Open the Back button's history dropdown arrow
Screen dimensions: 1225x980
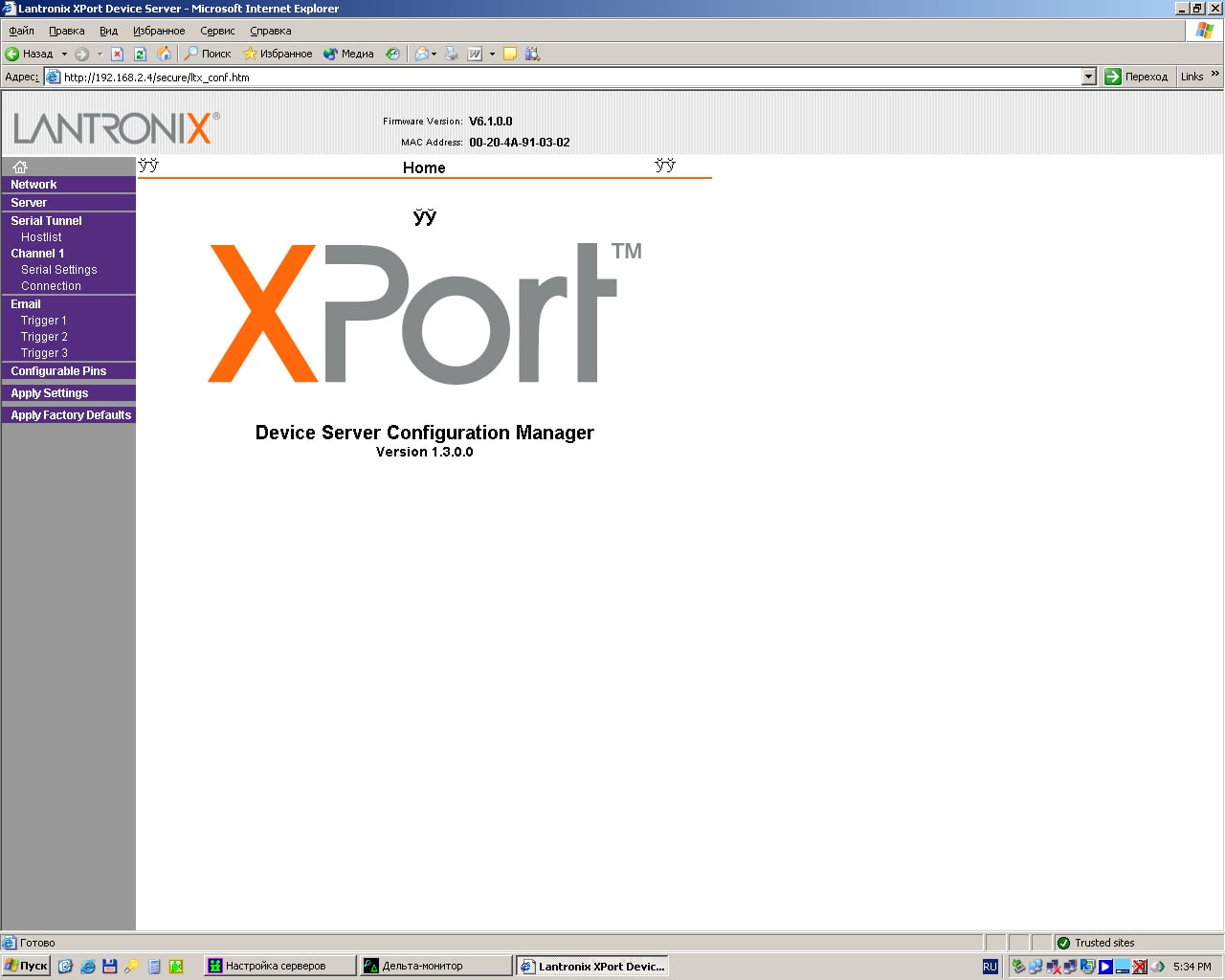coord(65,54)
